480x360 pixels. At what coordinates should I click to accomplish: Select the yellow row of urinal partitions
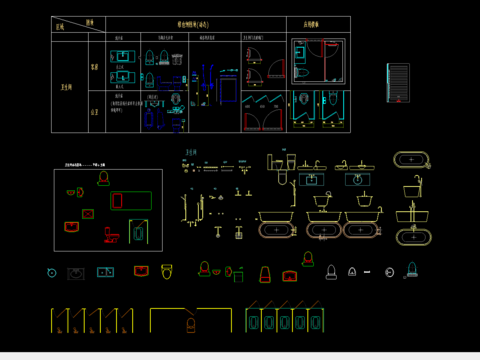coord(92,320)
